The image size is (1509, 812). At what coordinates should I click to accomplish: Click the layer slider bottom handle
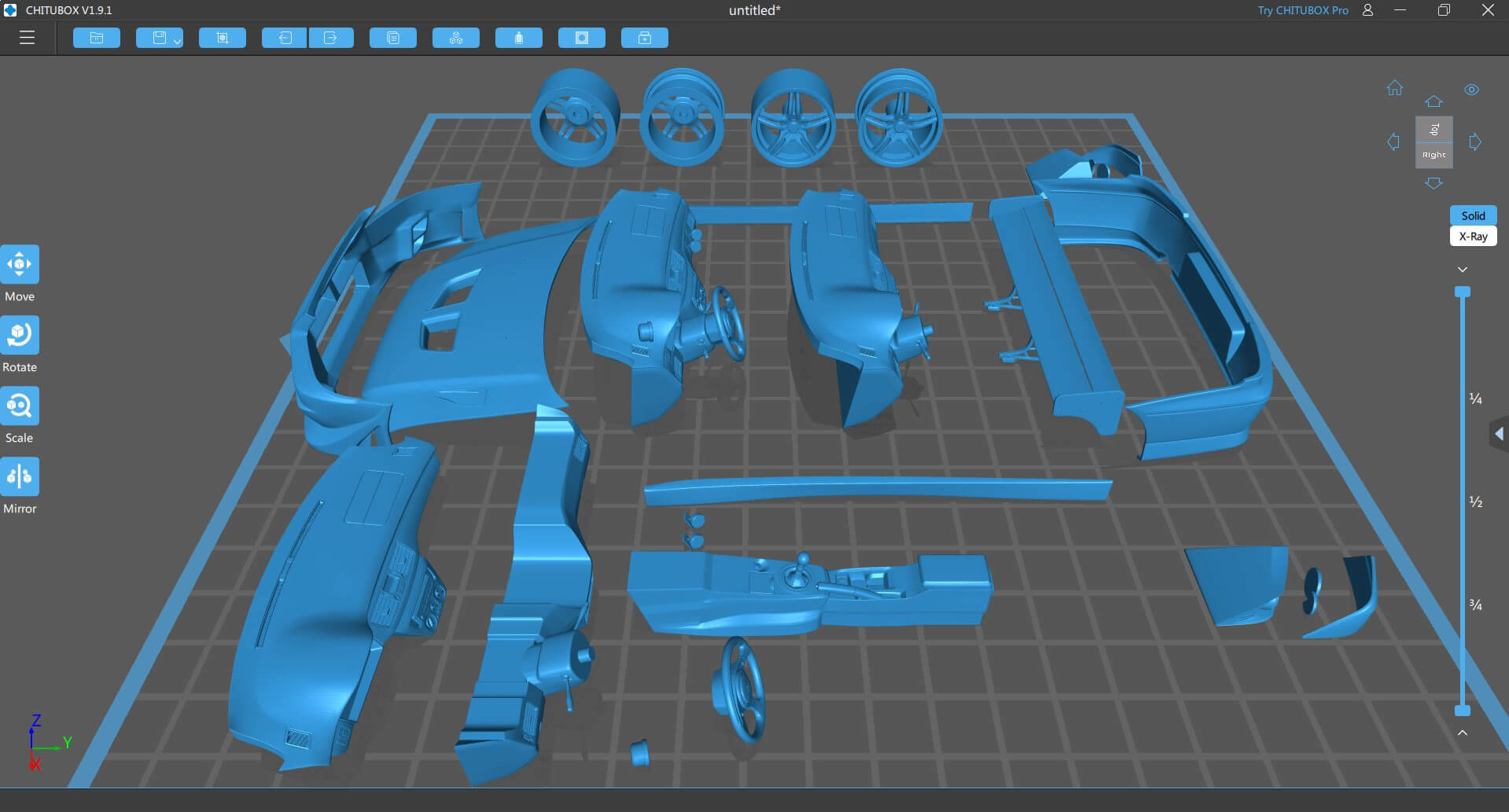(x=1462, y=711)
